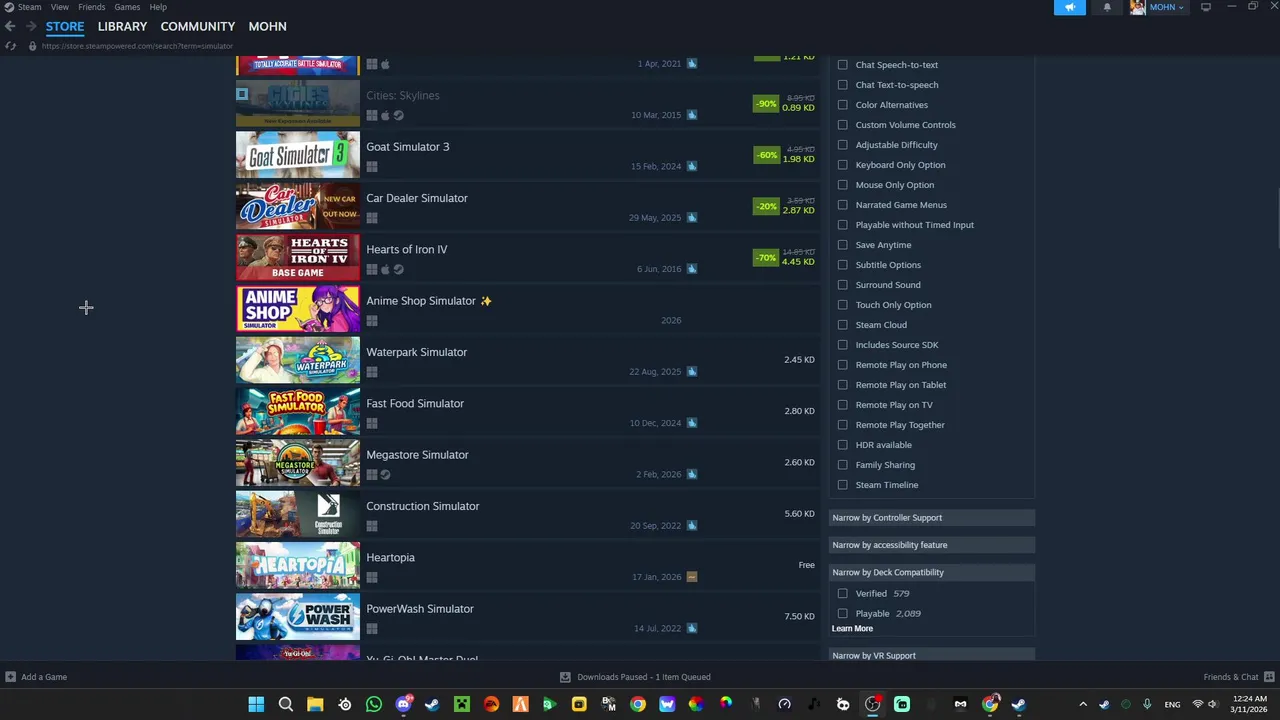Open the Friends menu
Screen dimensions: 1280x720
pyautogui.click(x=92, y=7)
